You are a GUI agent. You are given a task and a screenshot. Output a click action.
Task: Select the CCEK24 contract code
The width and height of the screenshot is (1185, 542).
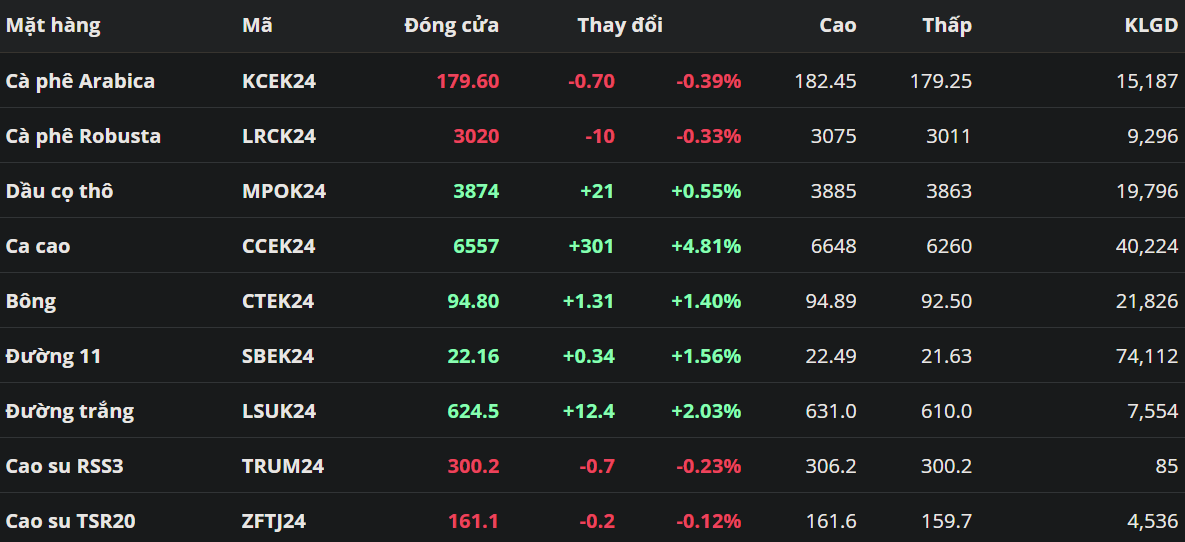tap(278, 246)
